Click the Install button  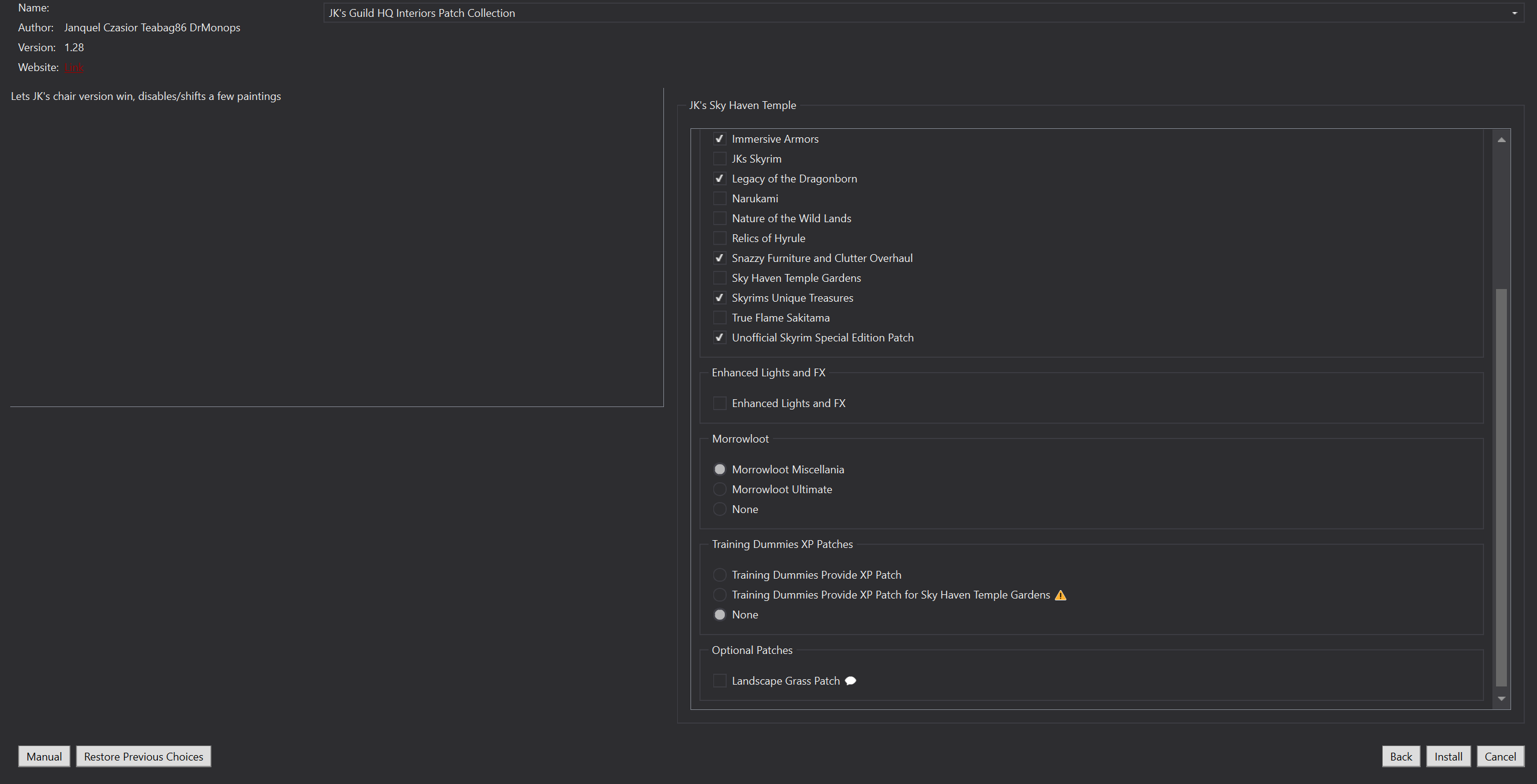(1448, 756)
